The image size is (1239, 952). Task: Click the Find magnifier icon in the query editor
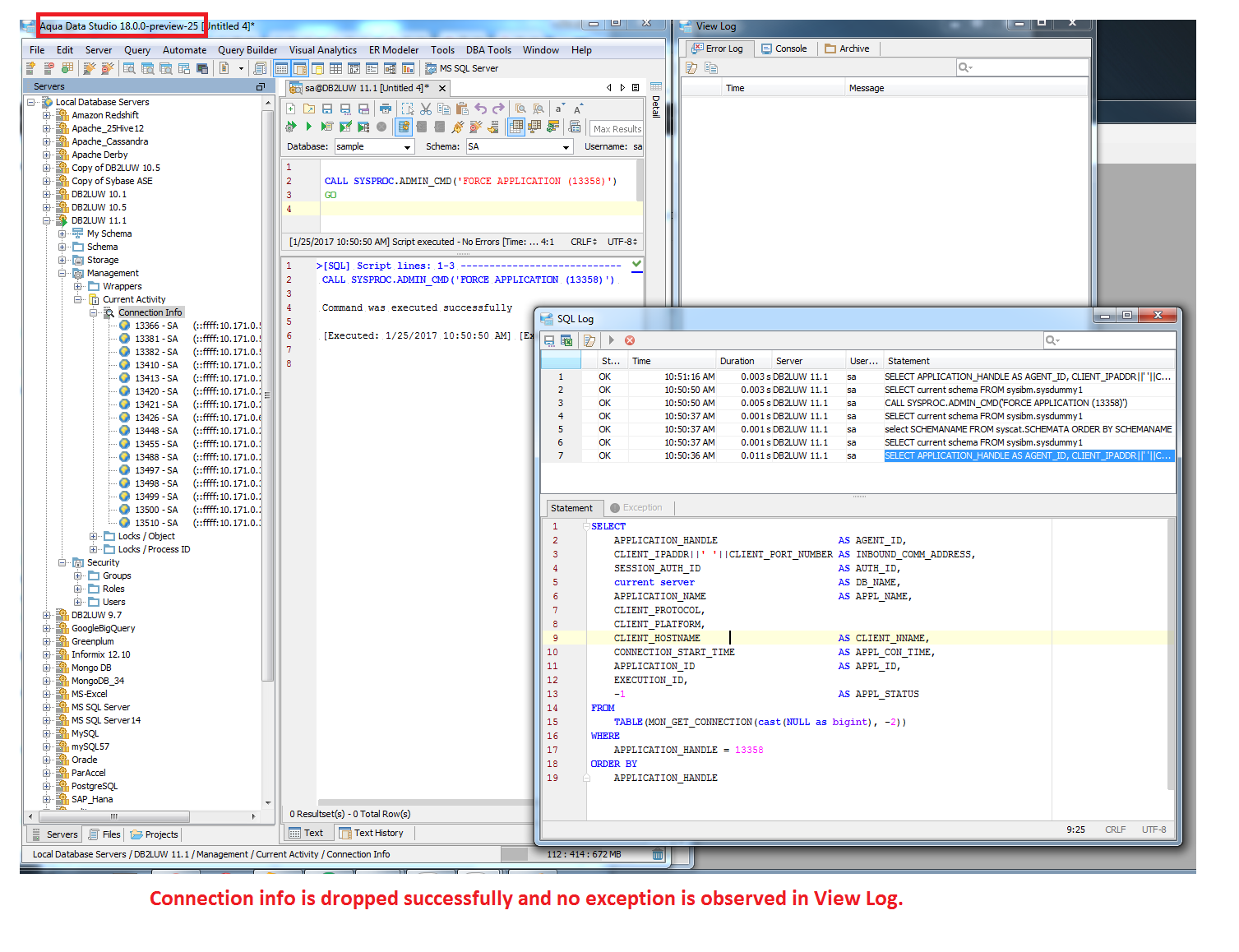coord(520,109)
